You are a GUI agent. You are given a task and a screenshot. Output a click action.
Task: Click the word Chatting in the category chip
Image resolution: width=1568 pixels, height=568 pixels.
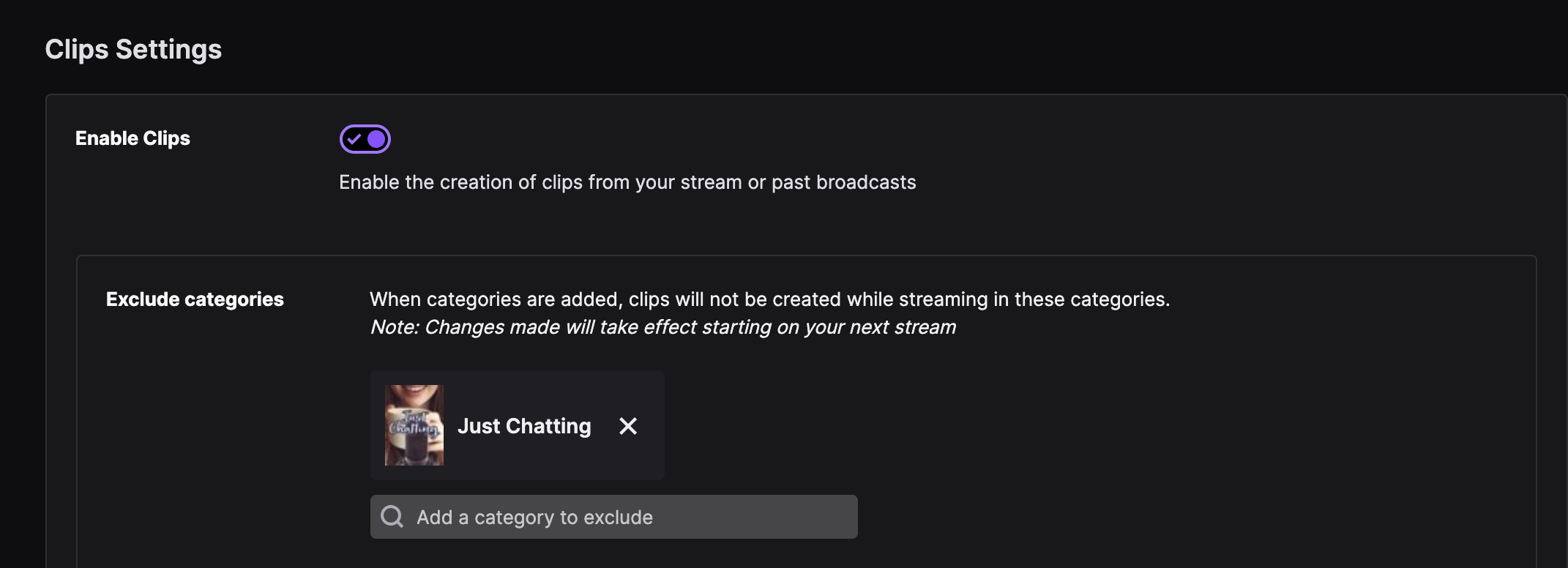(x=548, y=426)
